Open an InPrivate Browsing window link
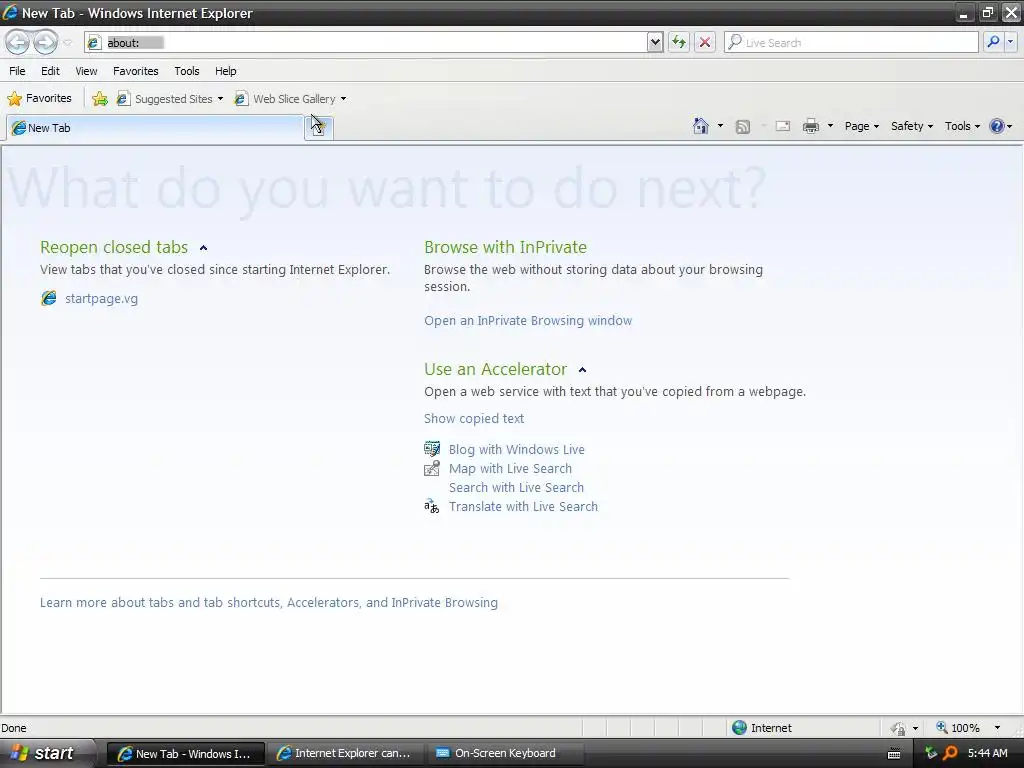The width and height of the screenshot is (1024, 768). point(528,321)
